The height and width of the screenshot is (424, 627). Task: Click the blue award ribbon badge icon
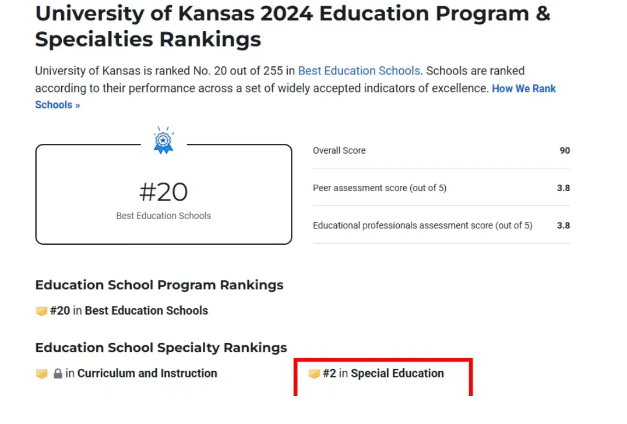164,140
